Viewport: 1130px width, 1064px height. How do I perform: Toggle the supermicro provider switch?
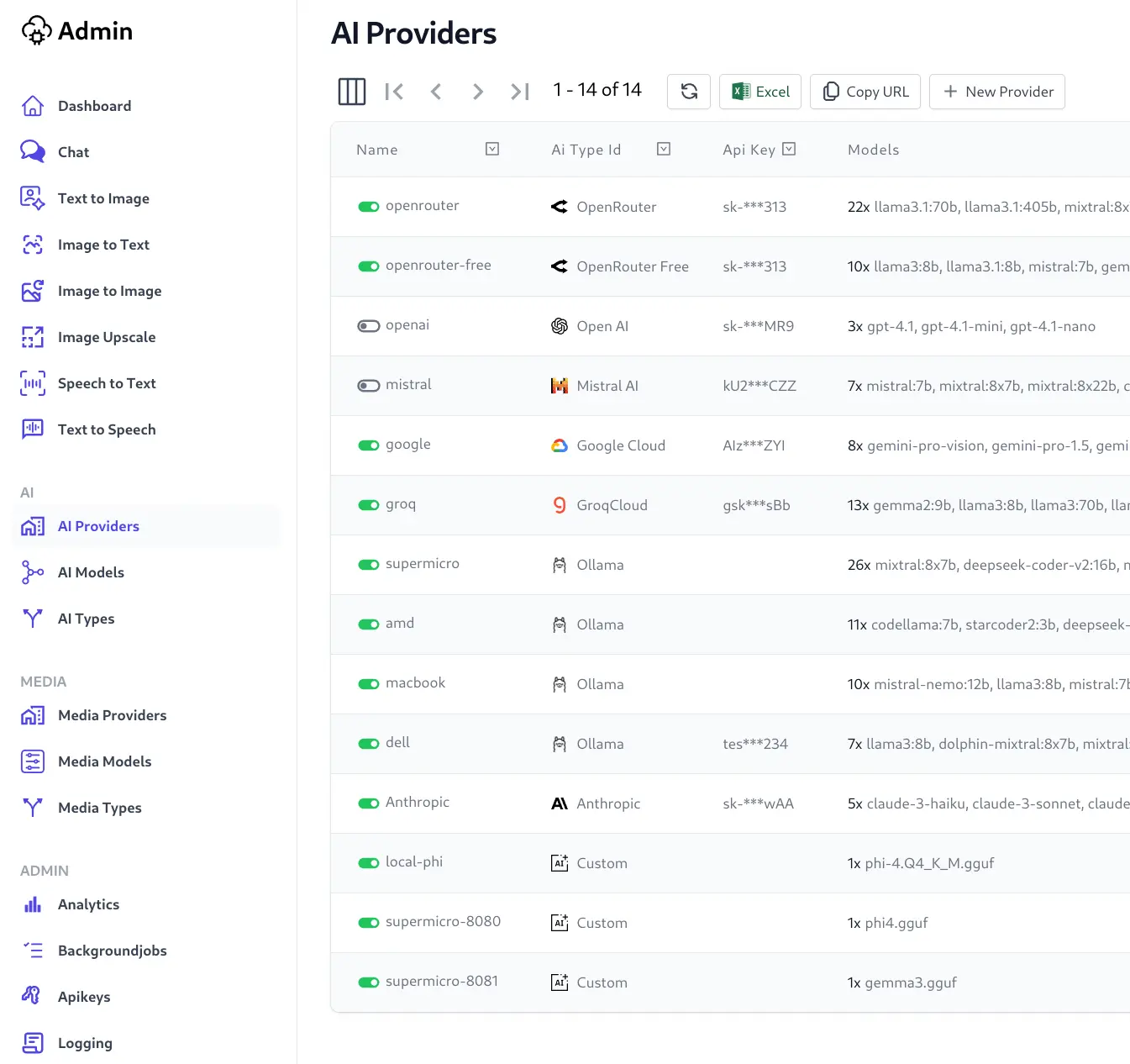(369, 565)
